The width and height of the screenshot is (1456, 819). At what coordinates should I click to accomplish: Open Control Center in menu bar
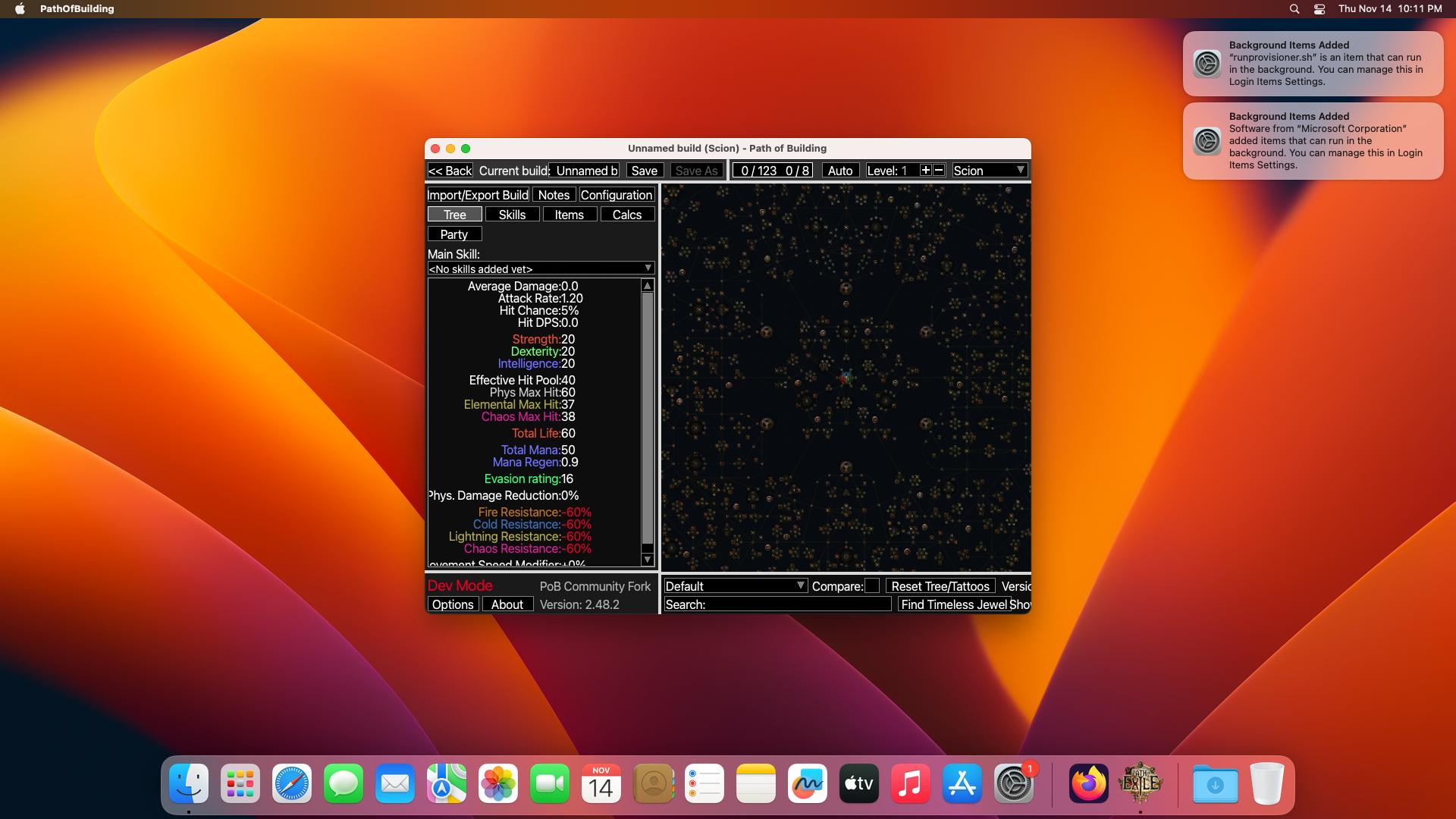pyautogui.click(x=1319, y=9)
